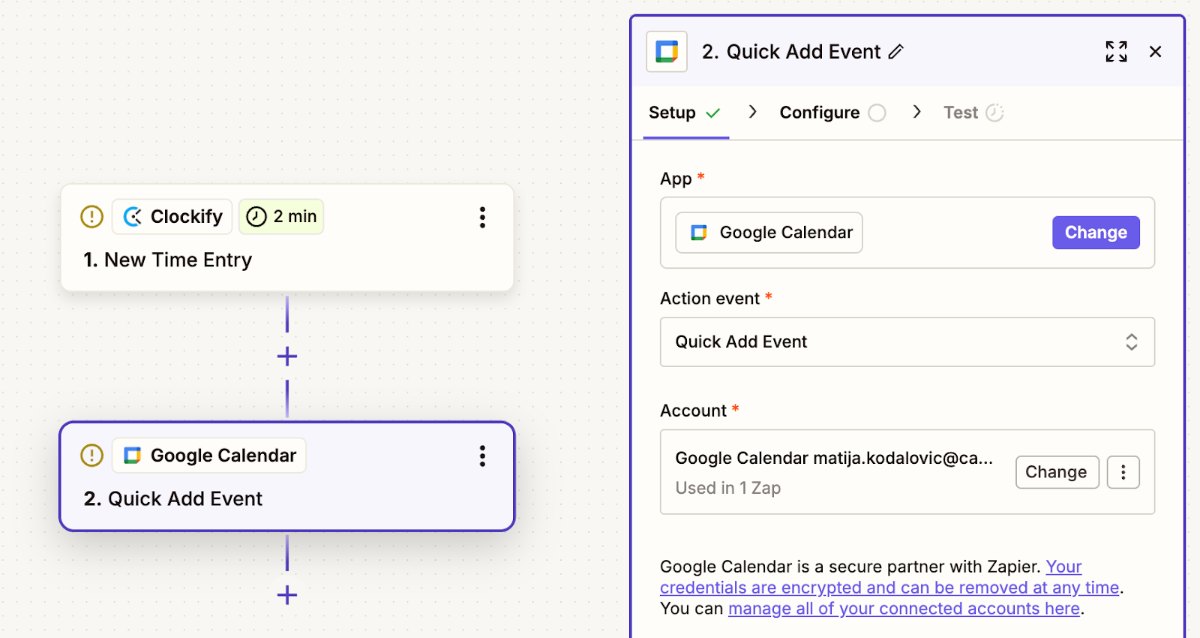
Task: Open 'Your credentials are encrypted' link
Action: click(x=889, y=578)
